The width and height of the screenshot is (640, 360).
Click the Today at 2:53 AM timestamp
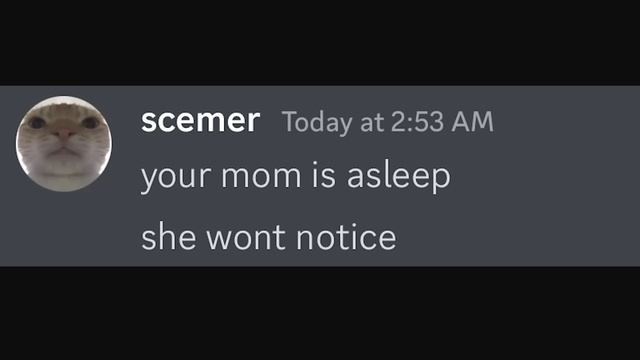(x=388, y=122)
